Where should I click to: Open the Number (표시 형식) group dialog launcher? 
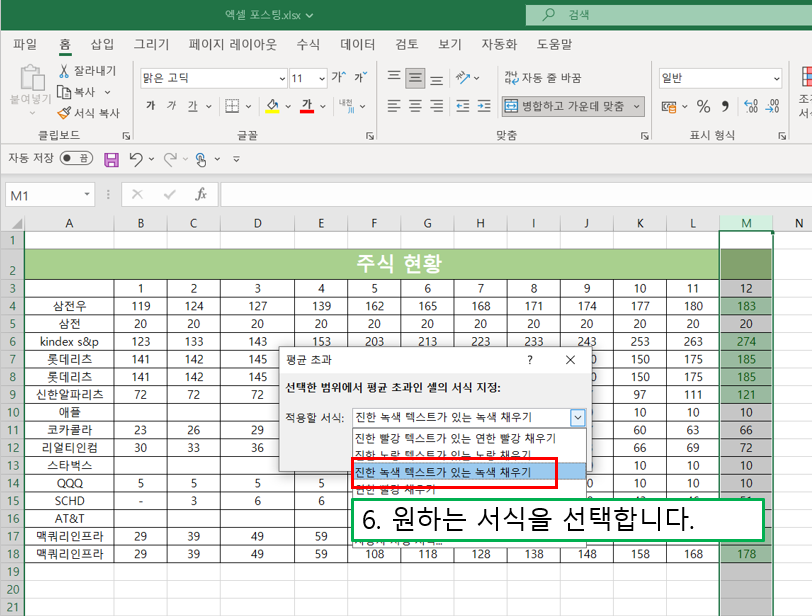point(782,136)
